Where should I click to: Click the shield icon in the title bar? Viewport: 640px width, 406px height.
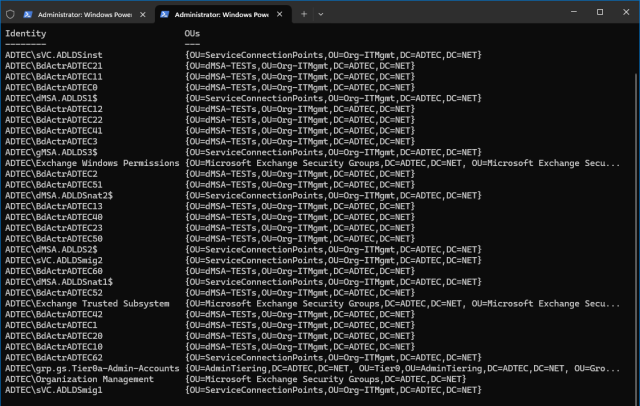10,14
